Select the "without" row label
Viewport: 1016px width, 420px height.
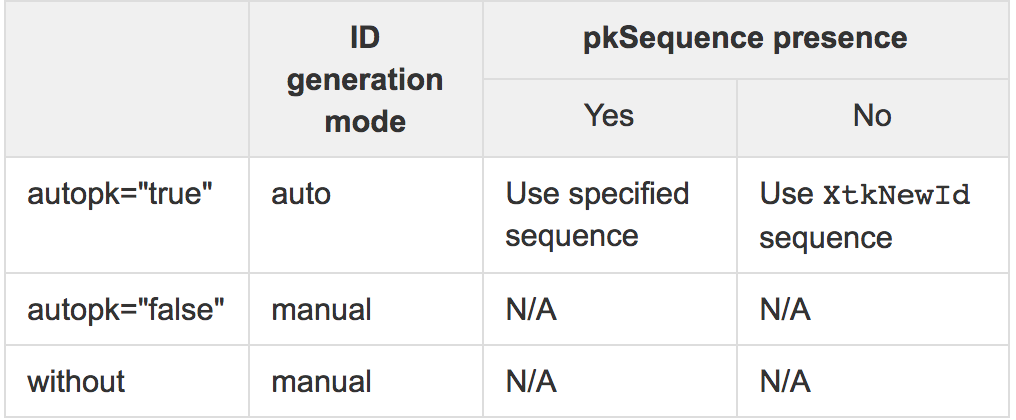point(76,381)
